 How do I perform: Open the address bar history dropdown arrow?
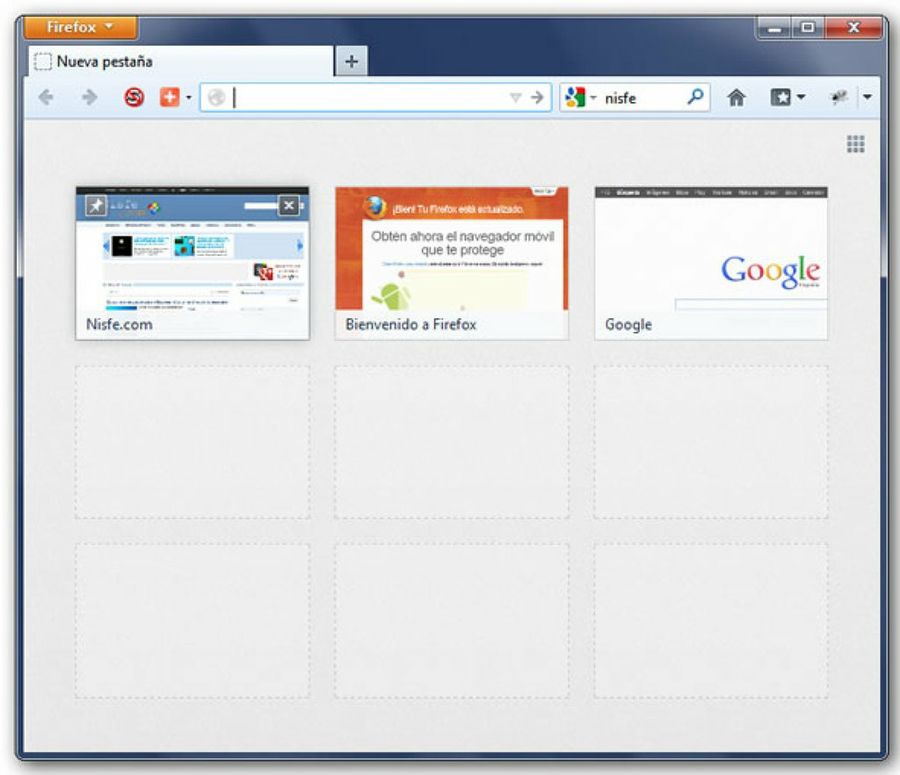pyautogui.click(x=516, y=98)
